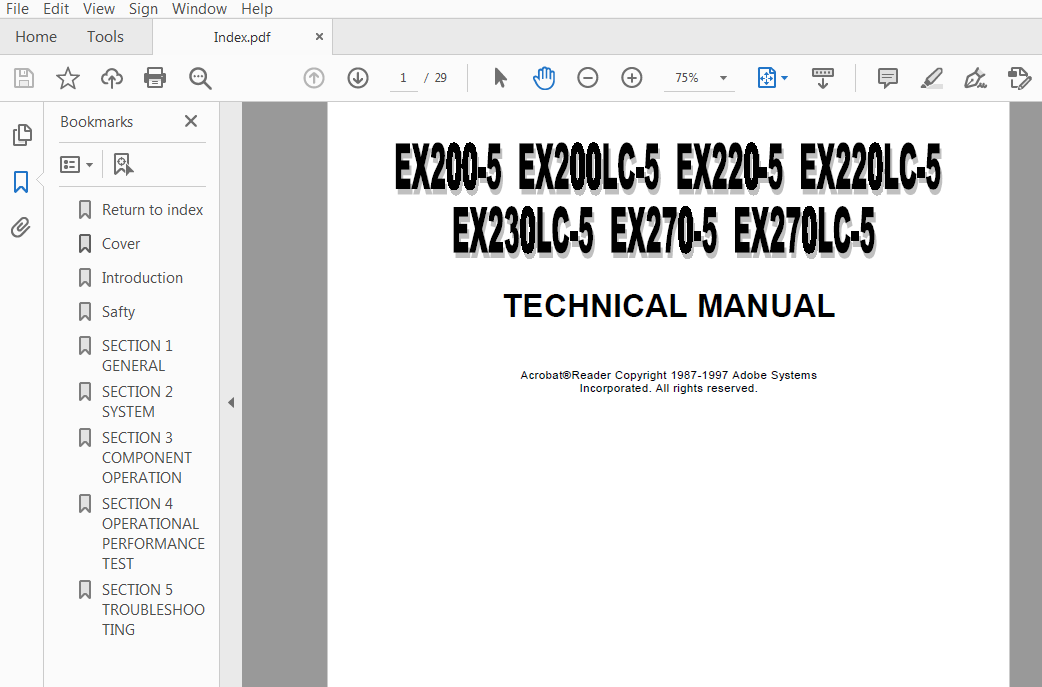Open the Window menu
This screenshot has width=1042, height=687.
pos(199,9)
